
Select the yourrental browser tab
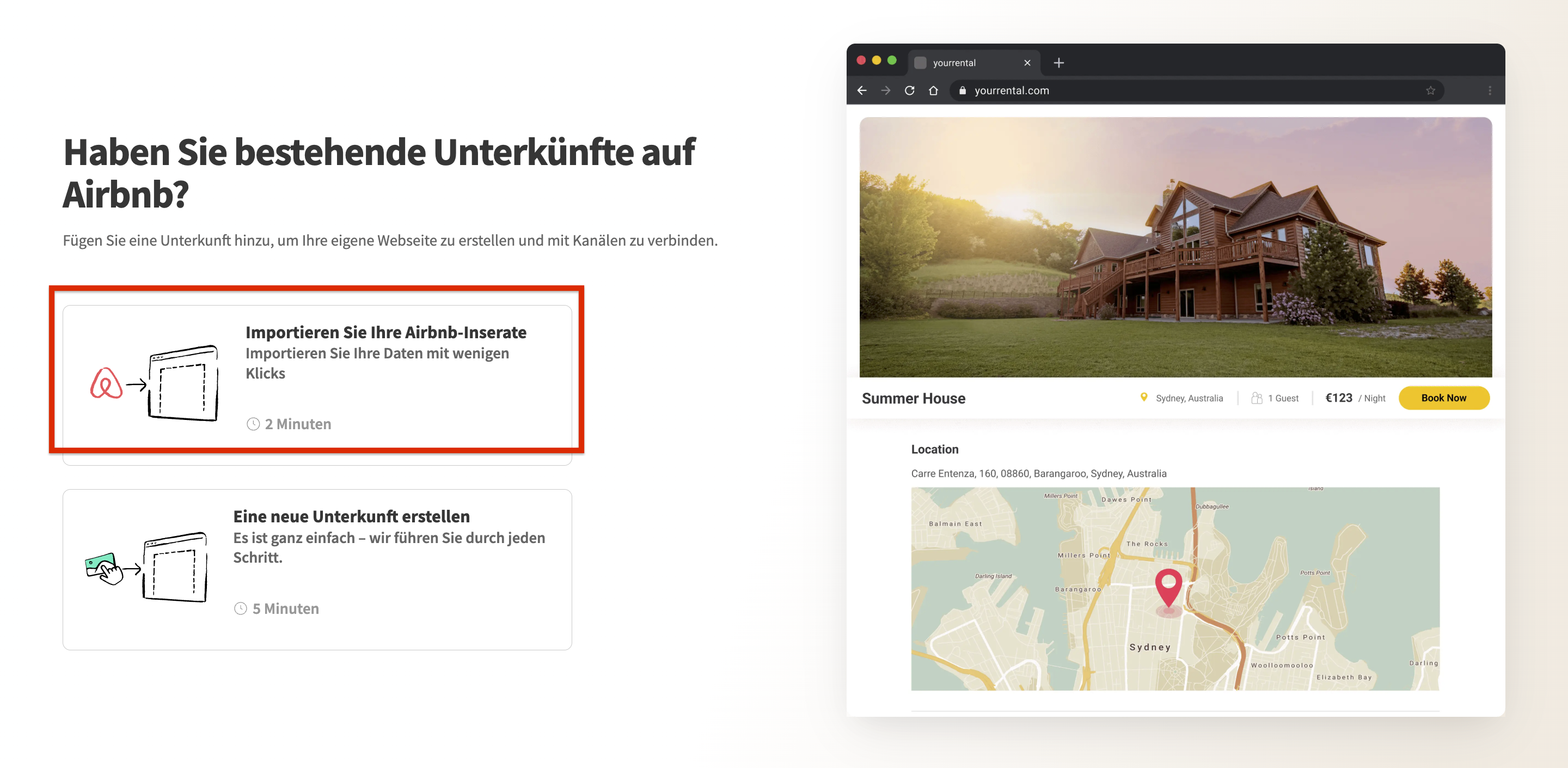954,63
